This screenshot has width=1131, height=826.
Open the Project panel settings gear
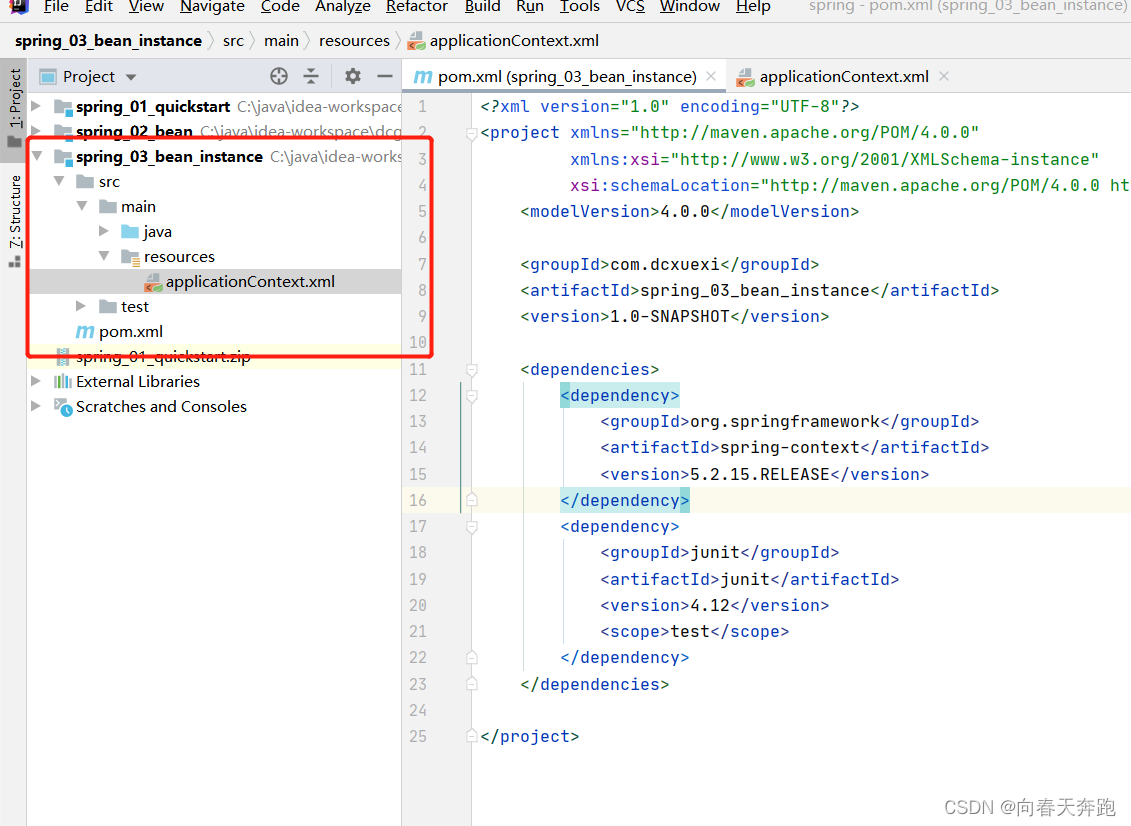pos(353,76)
